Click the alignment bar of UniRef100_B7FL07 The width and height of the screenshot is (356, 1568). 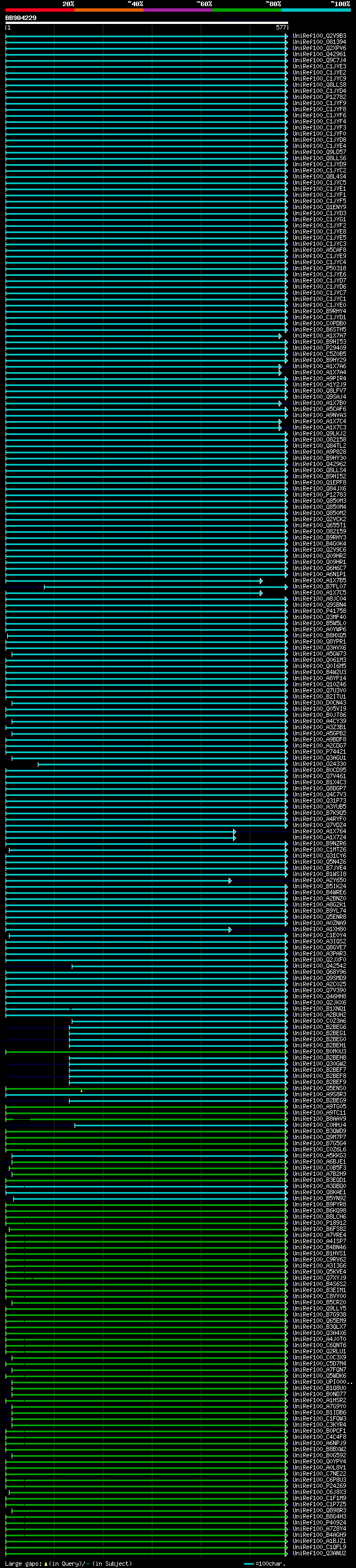click(x=166, y=587)
